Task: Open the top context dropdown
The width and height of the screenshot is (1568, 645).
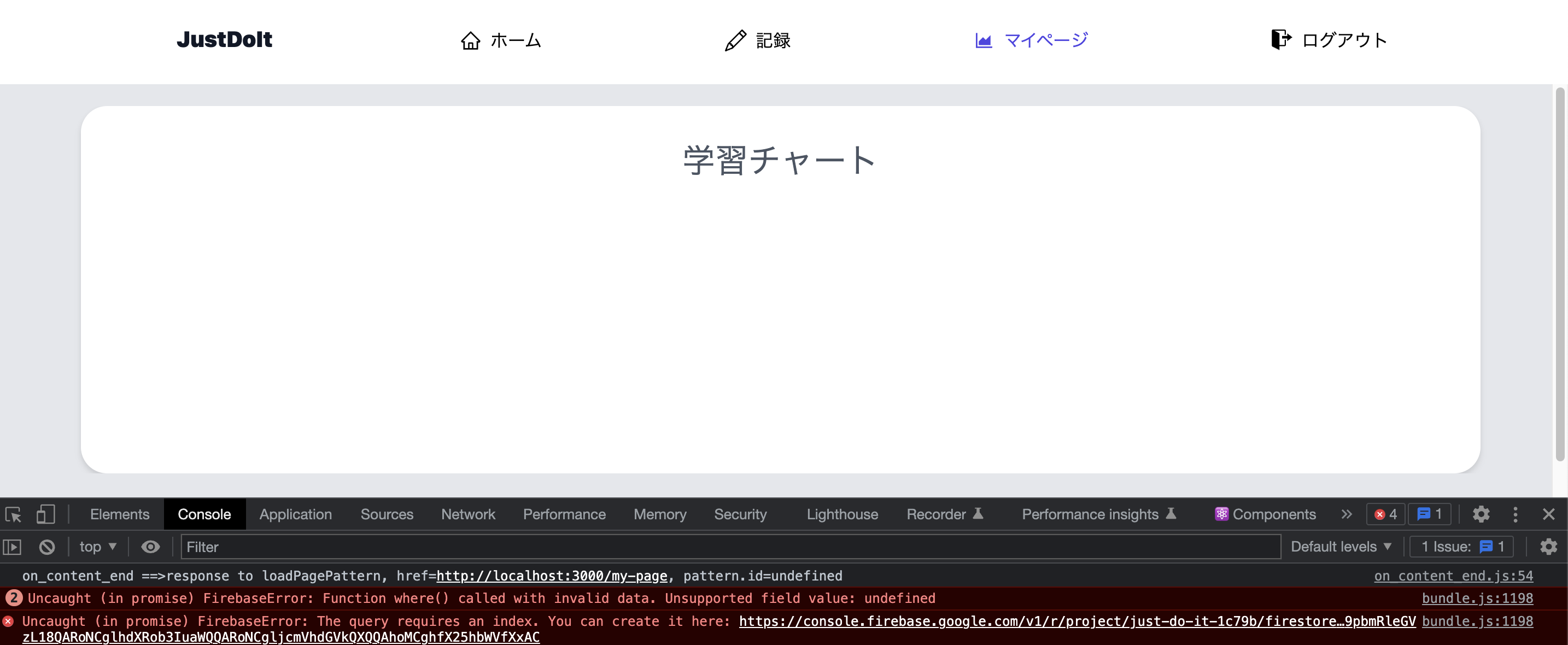Action: point(97,547)
